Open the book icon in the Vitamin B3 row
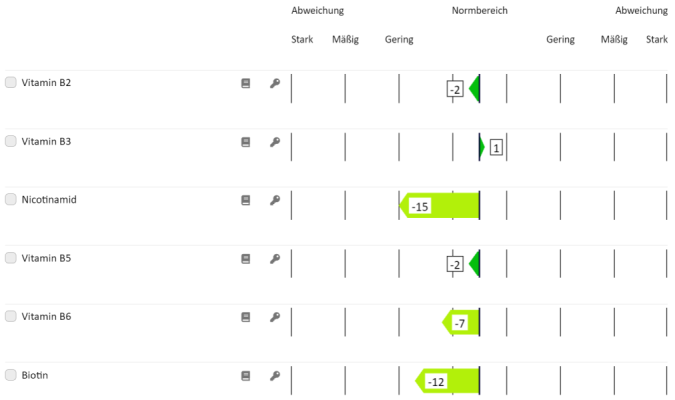The image size is (675, 400). pos(245,142)
